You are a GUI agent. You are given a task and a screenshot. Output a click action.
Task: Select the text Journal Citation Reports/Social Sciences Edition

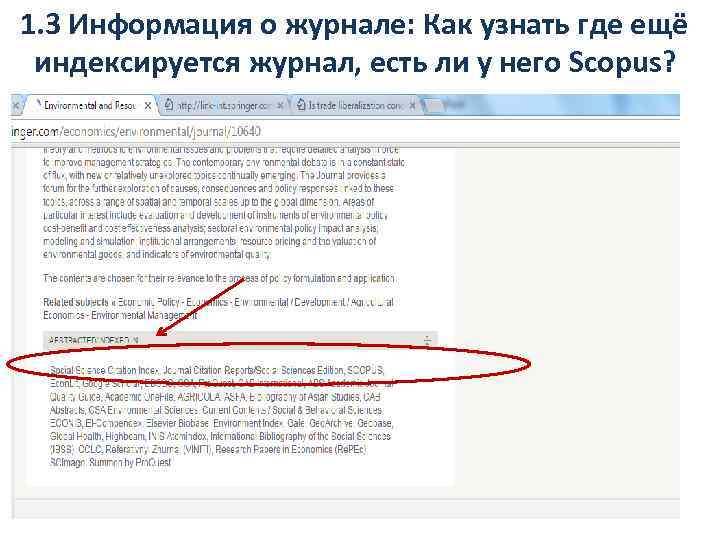(x=253, y=370)
